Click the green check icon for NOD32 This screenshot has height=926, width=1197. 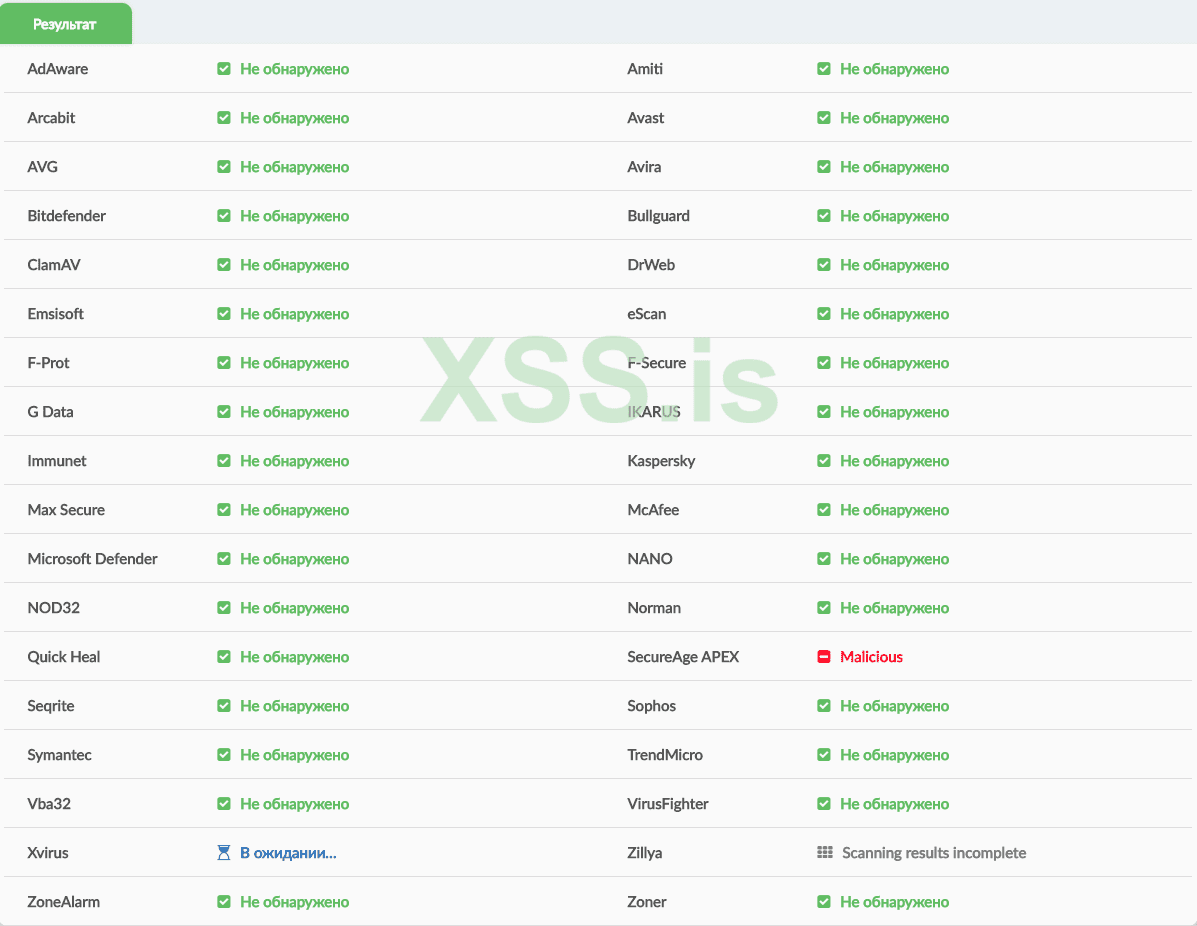point(224,608)
